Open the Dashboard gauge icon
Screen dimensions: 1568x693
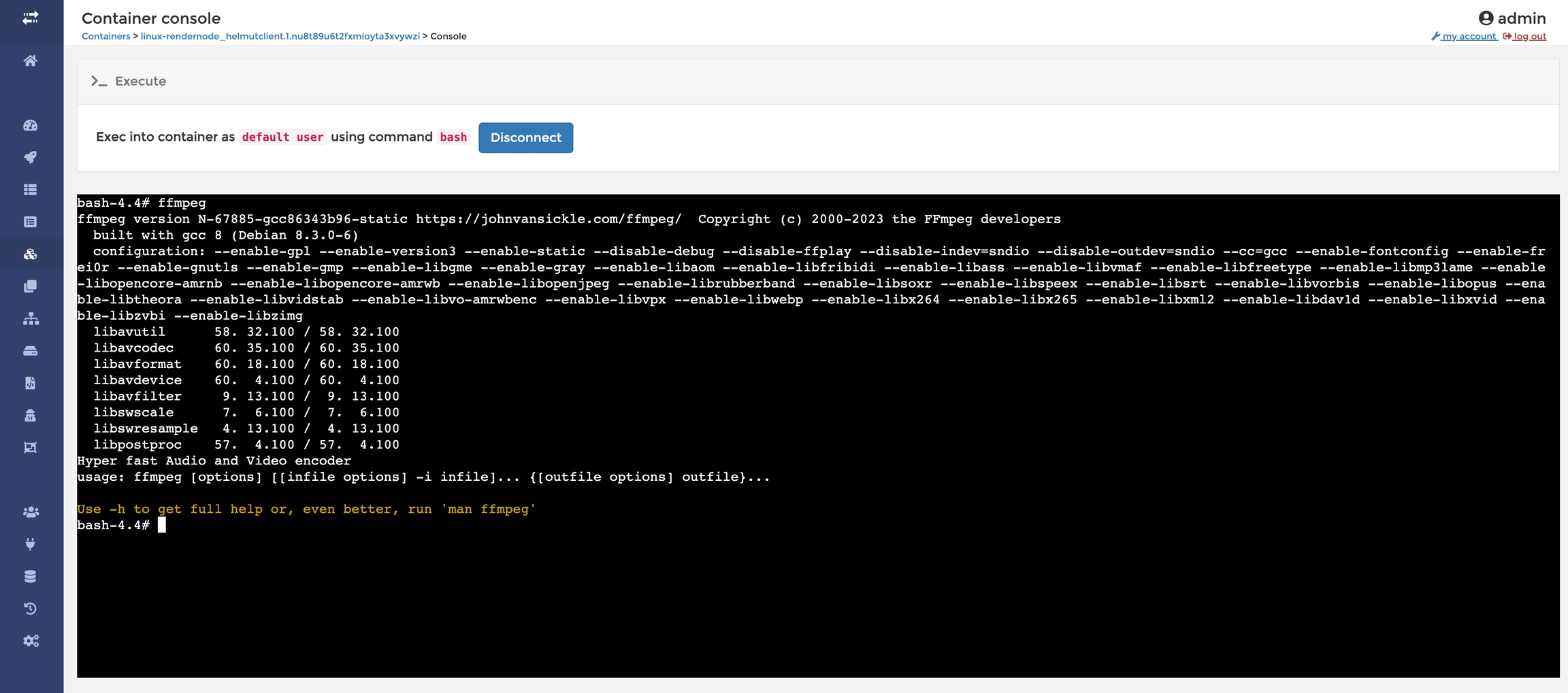click(x=30, y=125)
